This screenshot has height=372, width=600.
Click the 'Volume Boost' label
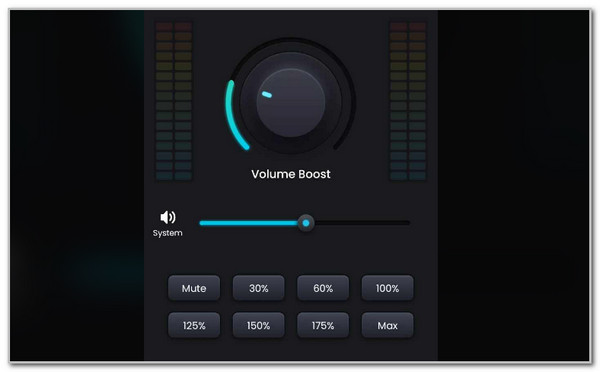pyautogui.click(x=291, y=174)
